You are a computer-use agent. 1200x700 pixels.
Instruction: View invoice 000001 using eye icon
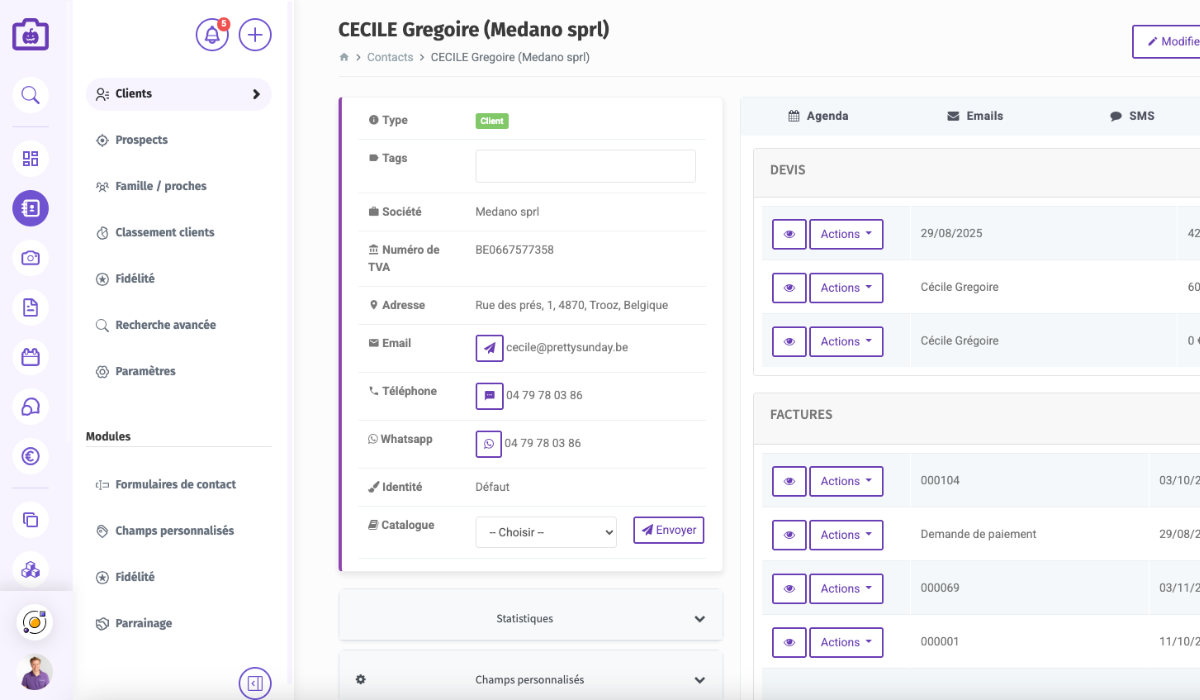tap(789, 642)
